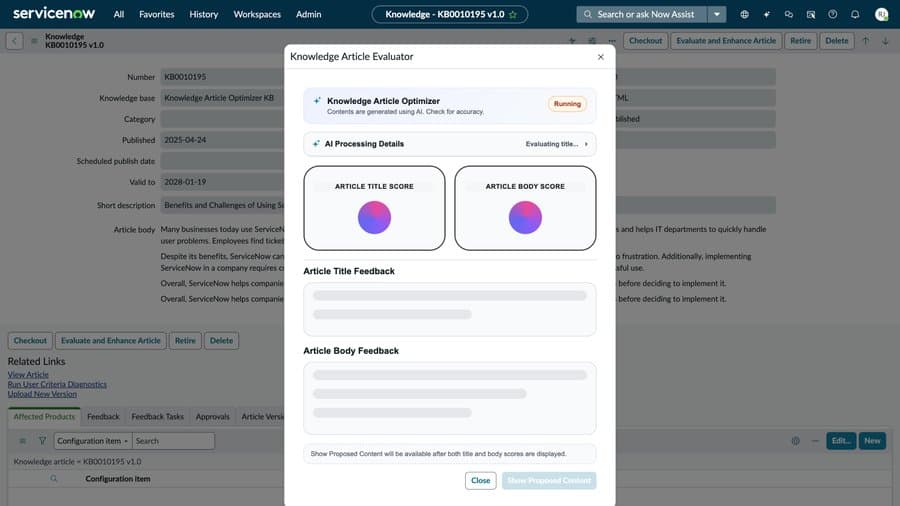
Task: Click the Published date field 2025-04-24
Action: [x=222, y=140]
